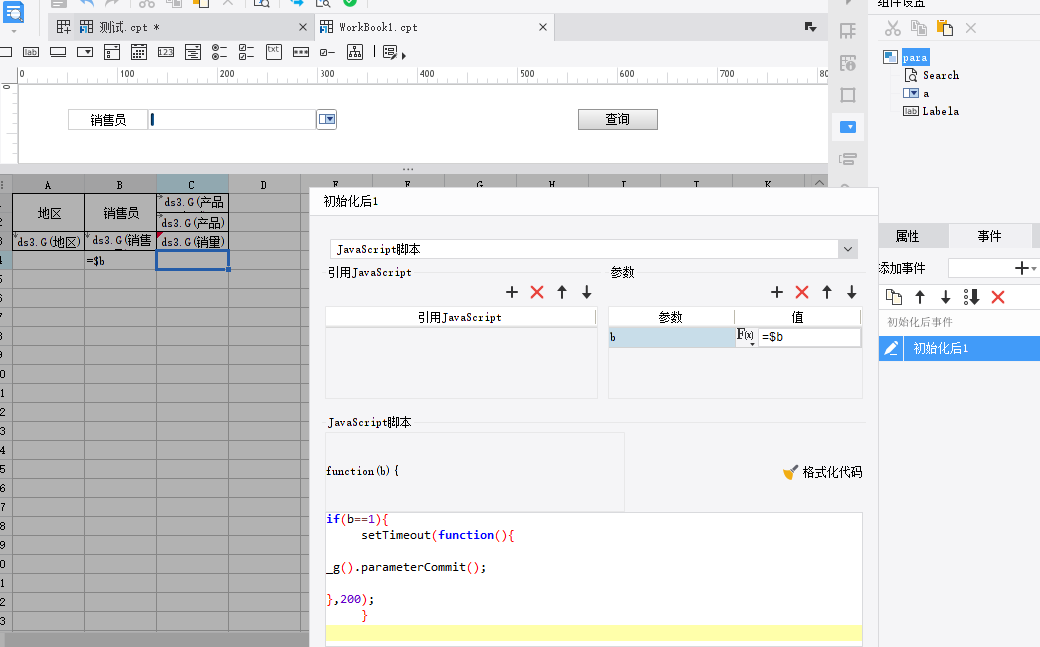Select the Labela node in component tree
Image resolution: width=1040 pixels, height=647 pixels.
pos(941,111)
